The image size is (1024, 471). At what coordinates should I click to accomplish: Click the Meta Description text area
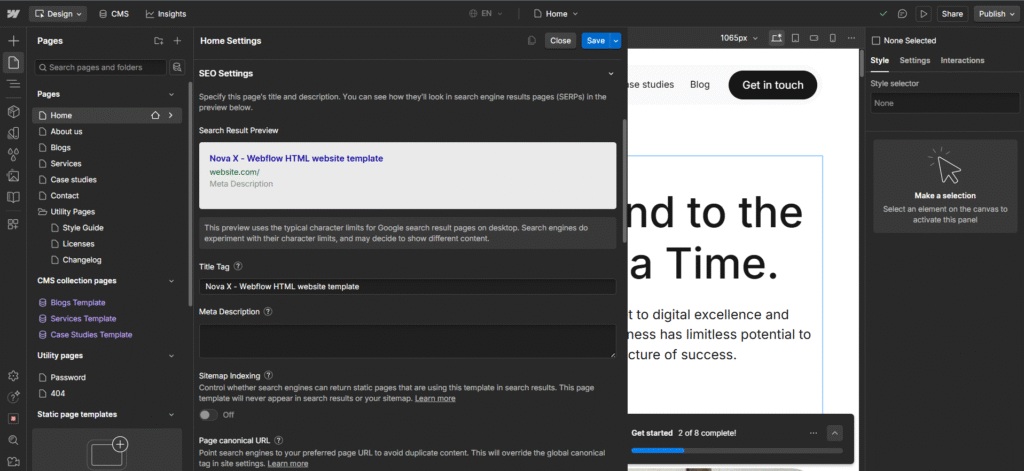click(408, 341)
